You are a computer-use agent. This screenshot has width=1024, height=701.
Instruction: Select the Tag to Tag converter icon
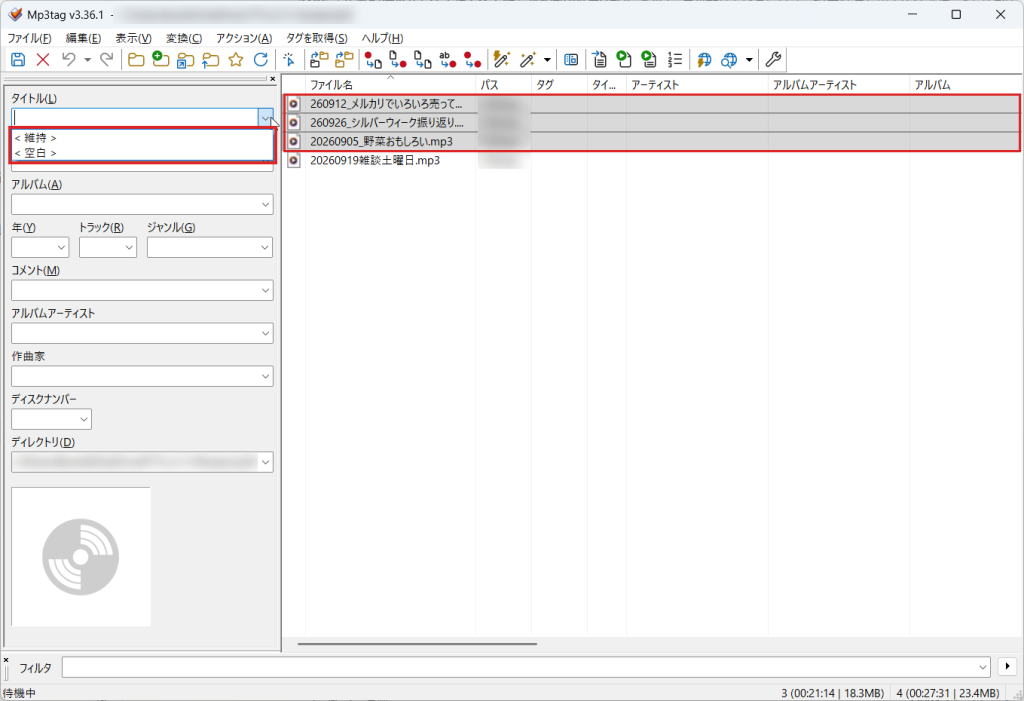click(x=473, y=60)
